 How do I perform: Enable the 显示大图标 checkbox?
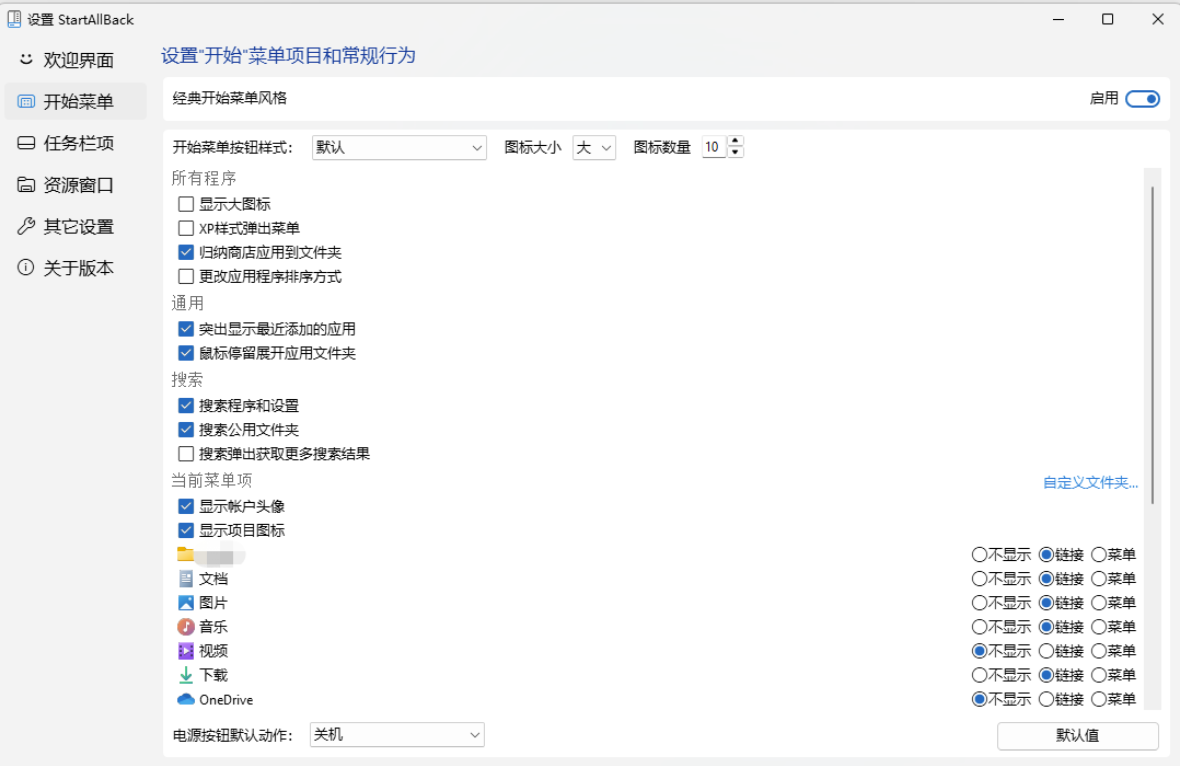point(186,203)
